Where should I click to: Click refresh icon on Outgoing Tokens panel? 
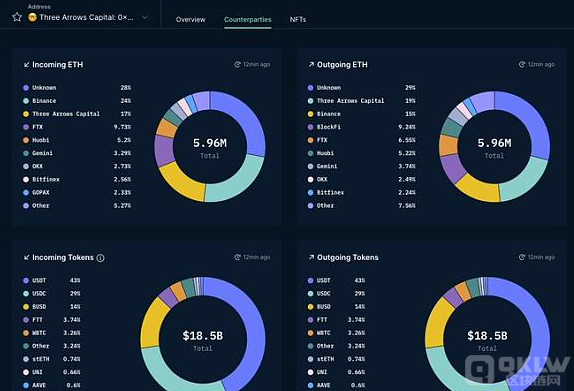(x=522, y=257)
